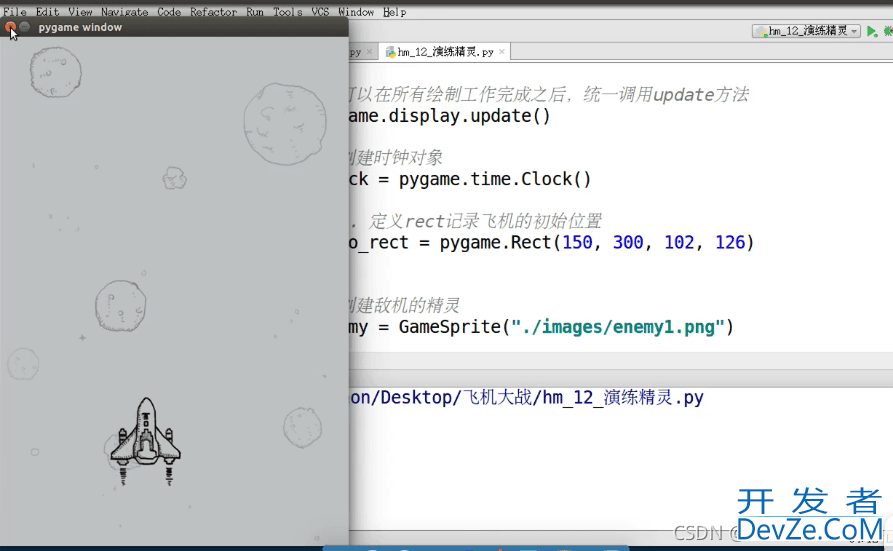Click the number 150 in pygame.Rect
Viewport: 893px width, 551px height.
point(577,242)
